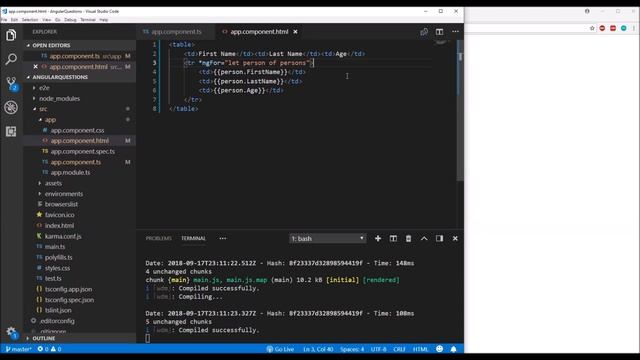
Task: Kill terminal with trash icon
Action: 408,238
